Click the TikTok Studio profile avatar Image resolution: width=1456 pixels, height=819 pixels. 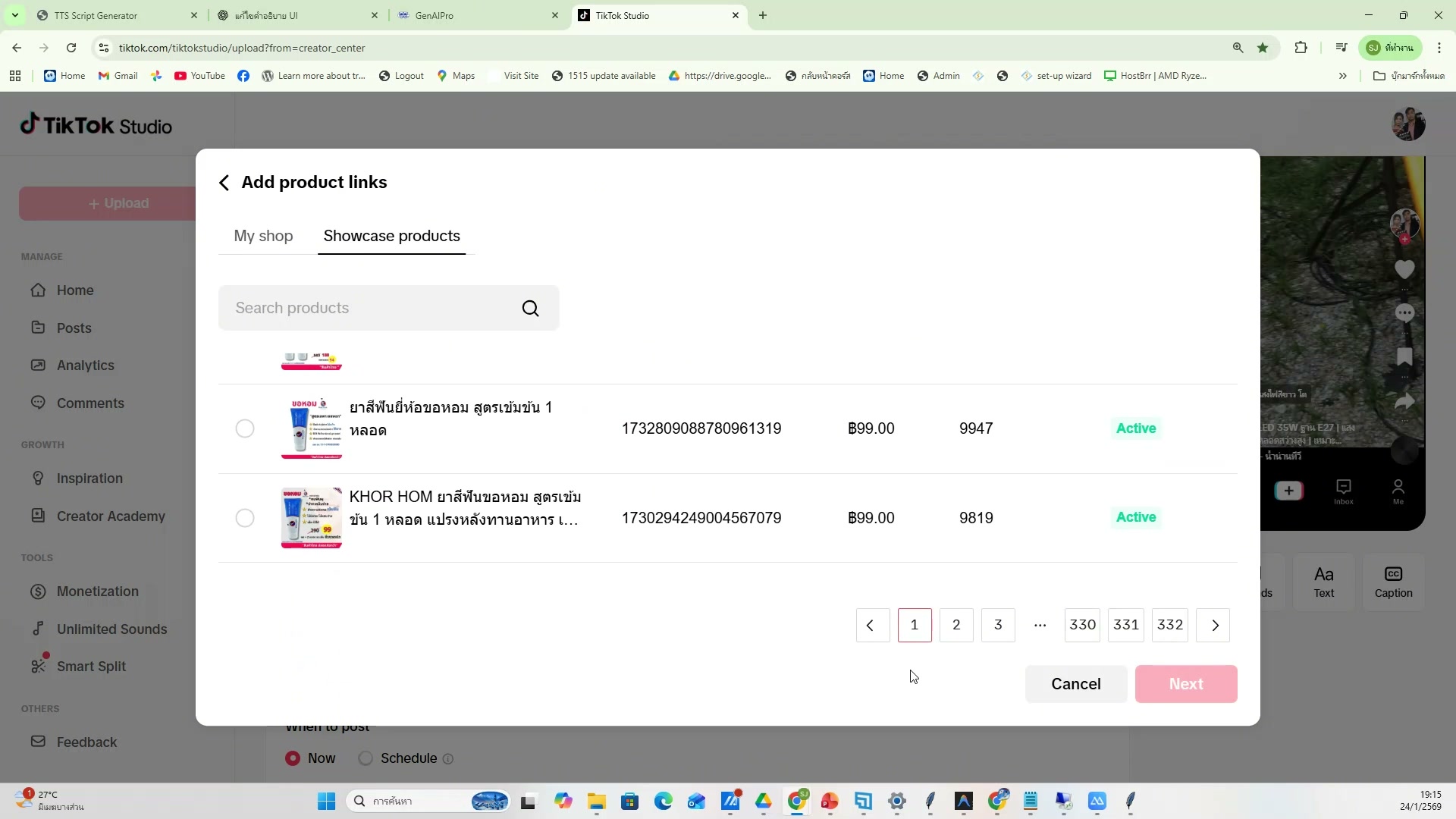[x=1408, y=123]
